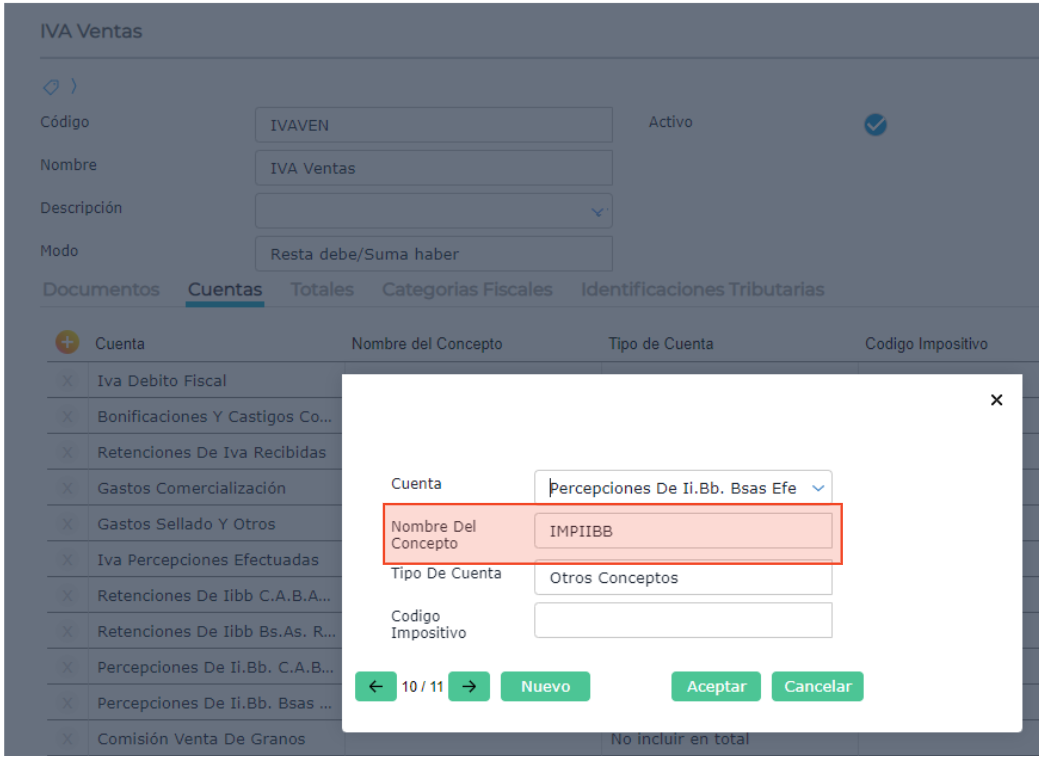Click the Codigo Impositivo input field
1043x763 pixels.
[683, 620]
